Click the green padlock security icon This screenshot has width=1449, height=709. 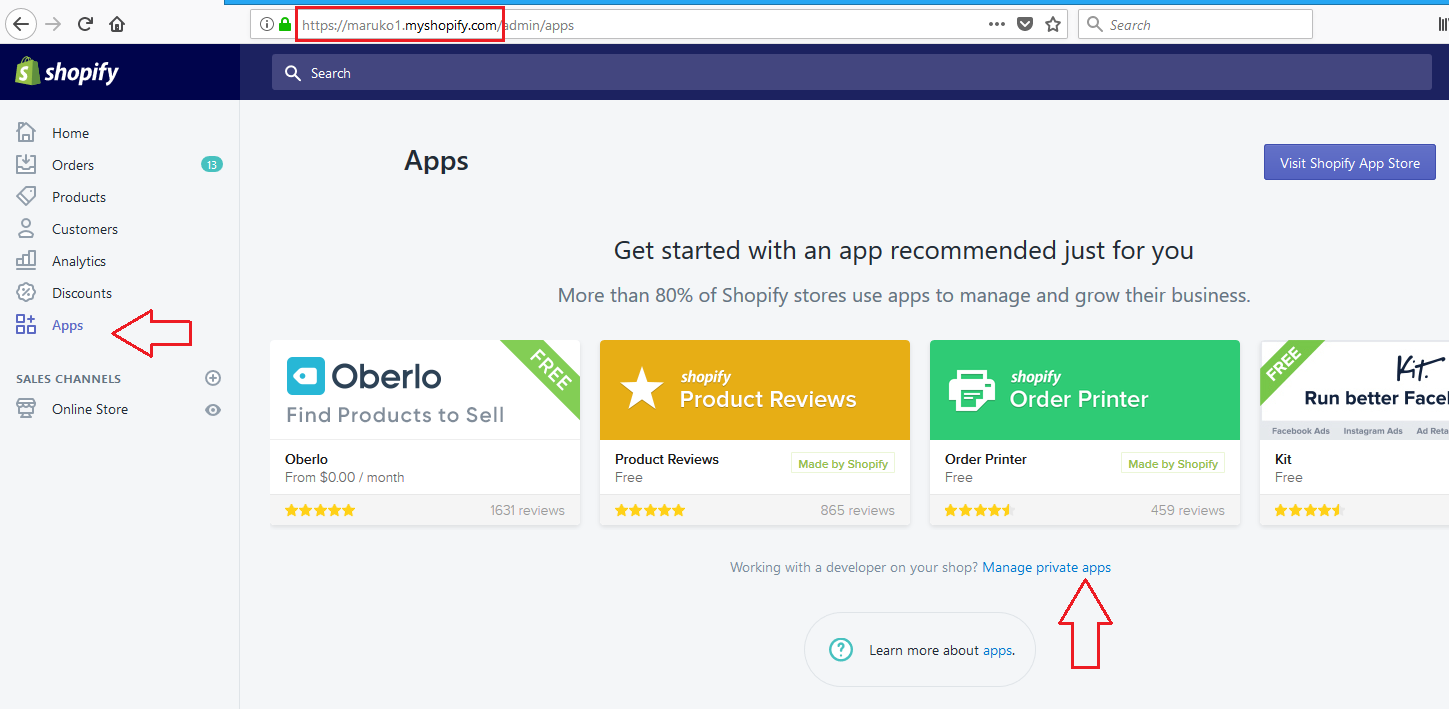tap(285, 24)
